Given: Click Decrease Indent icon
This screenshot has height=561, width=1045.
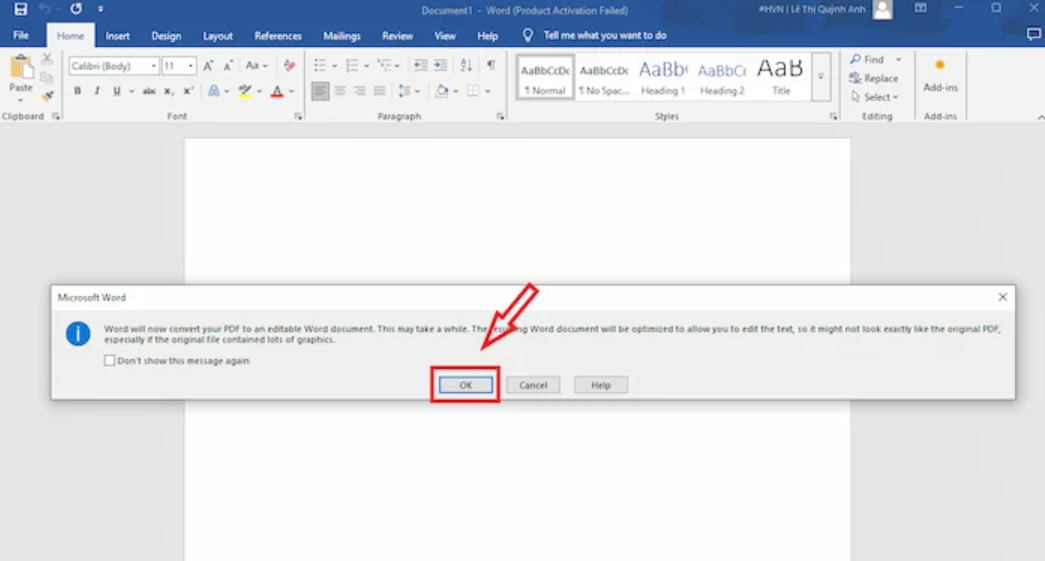Looking at the screenshot, I should (x=421, y=65).
